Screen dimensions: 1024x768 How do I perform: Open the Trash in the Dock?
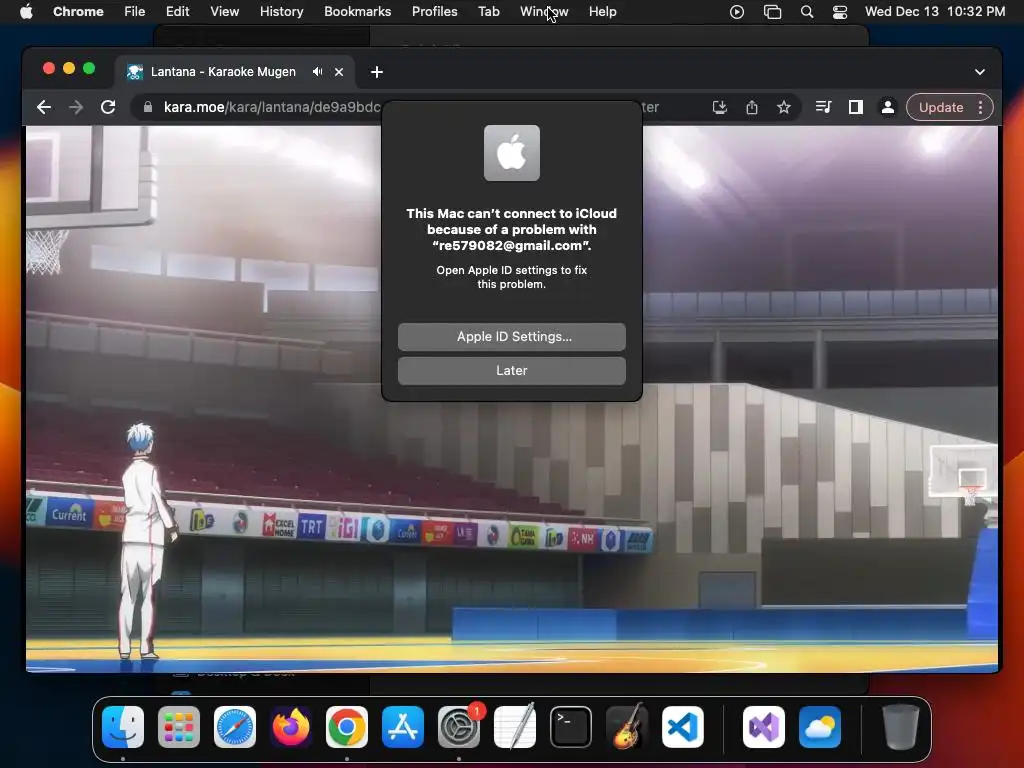click(x=901, y=727)
